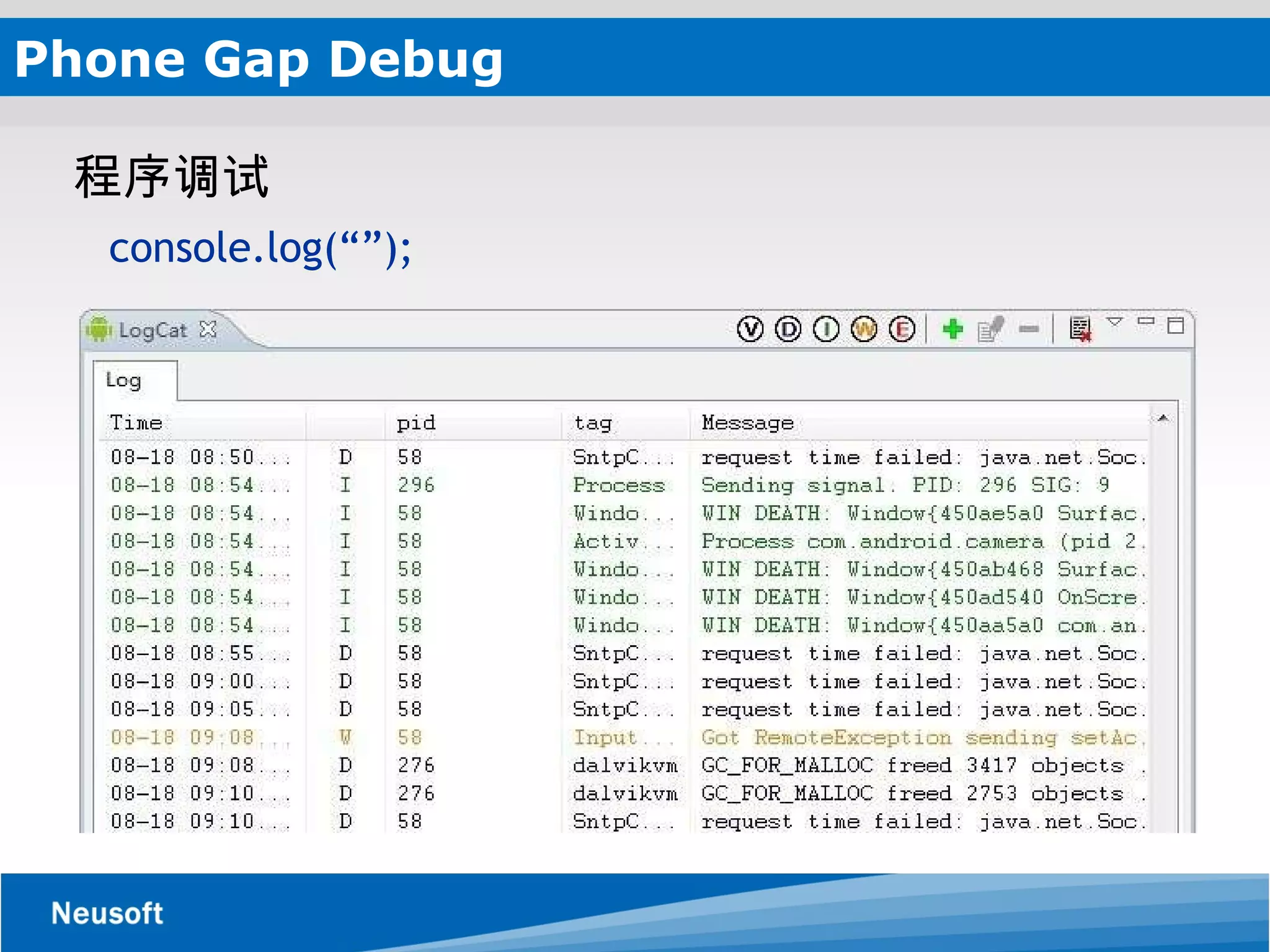Click the scrollbar up arrow
Screen dimensions: 1270x952
pyautogui.click(x=1163, y=419)
